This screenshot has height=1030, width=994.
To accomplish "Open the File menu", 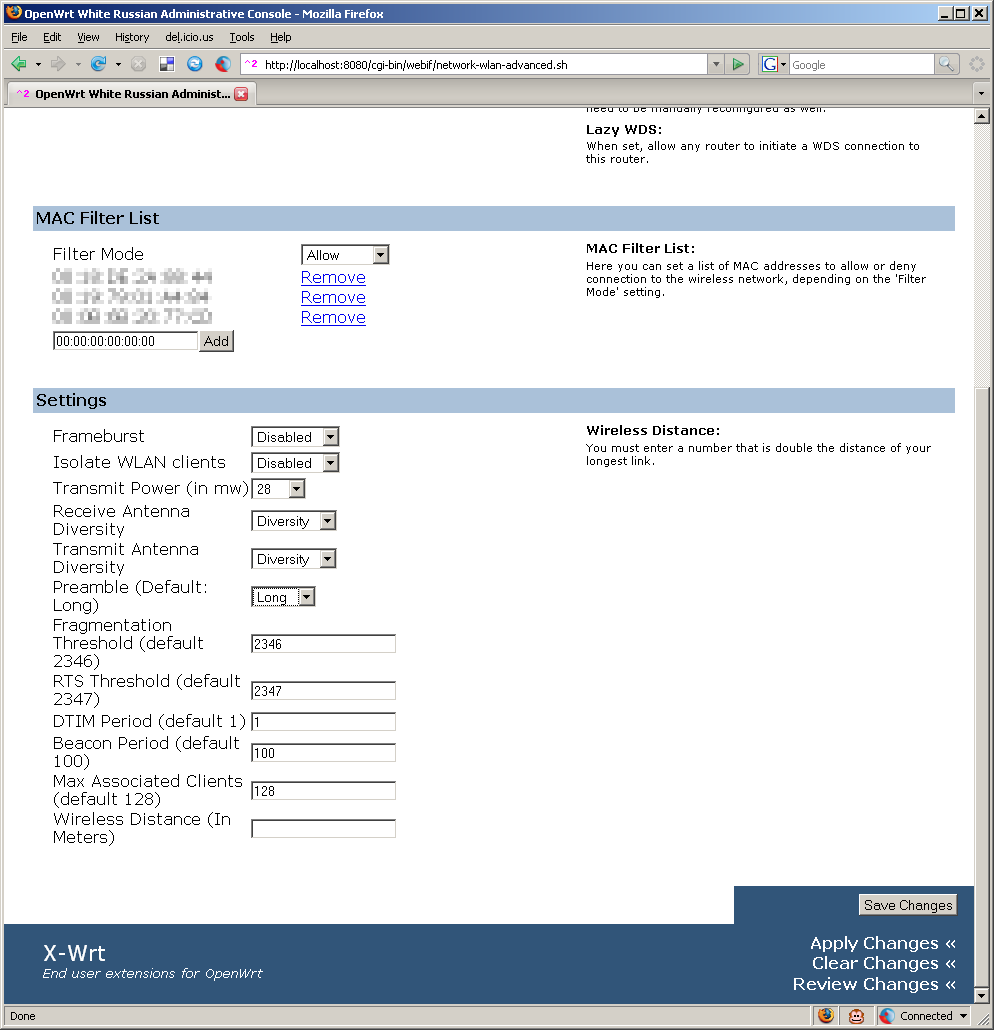I will coord(19,37).
